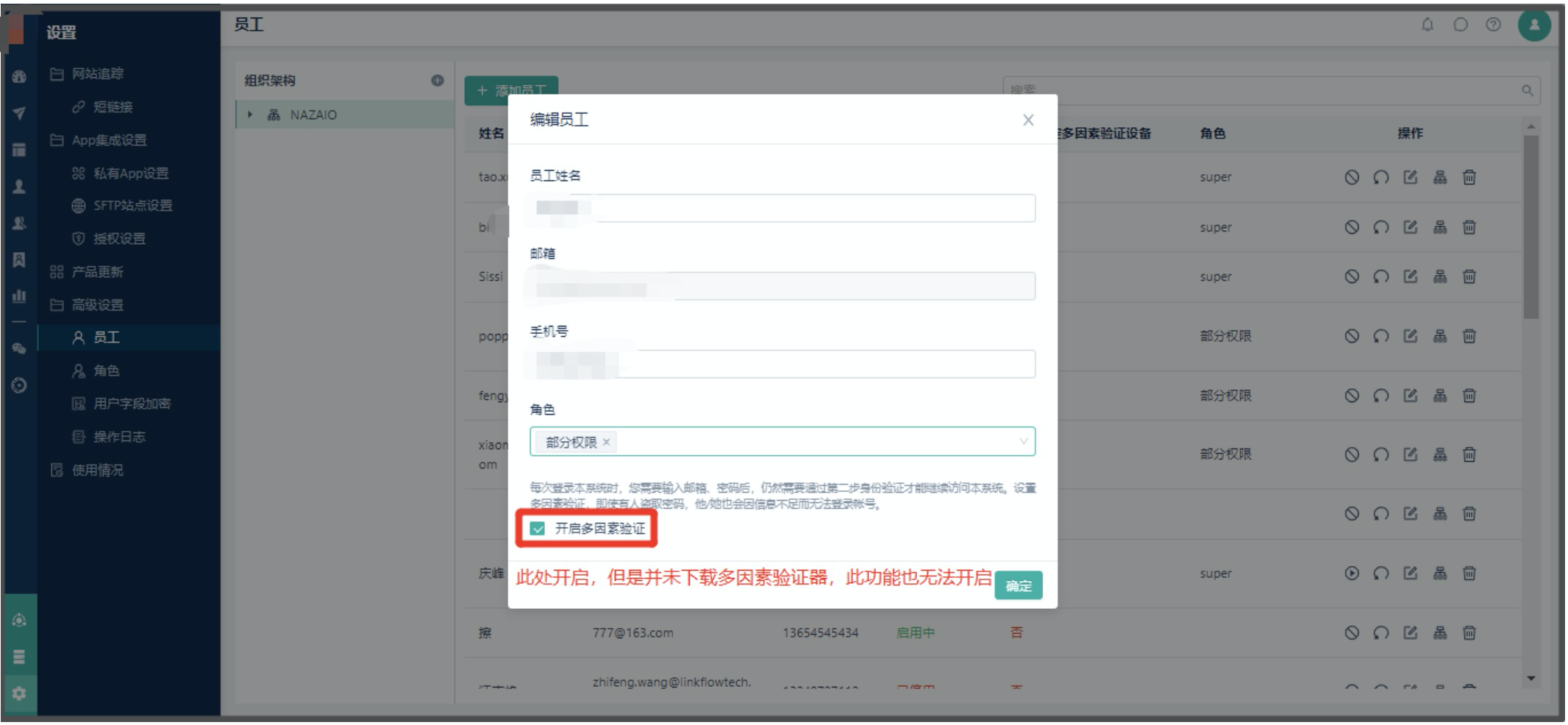Open 用户字段加密 in the sidebar
Screen dimensions: 1568x725
[x=131, y=404]
